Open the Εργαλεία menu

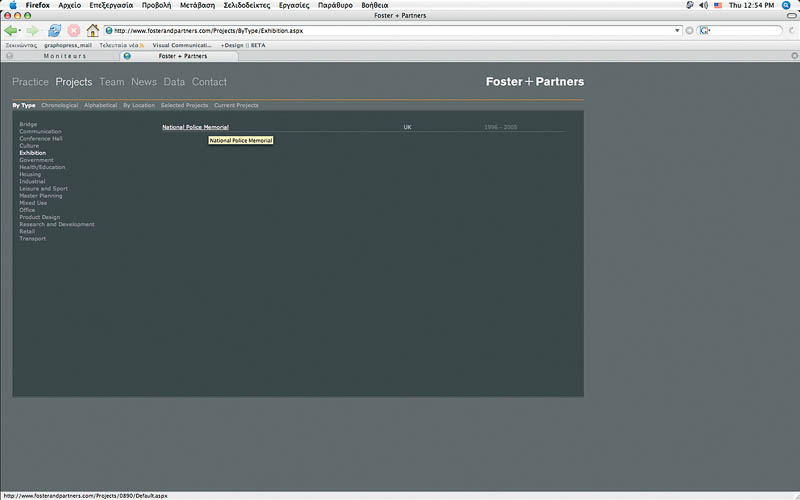pyautogui.click(x=294, y=5)
